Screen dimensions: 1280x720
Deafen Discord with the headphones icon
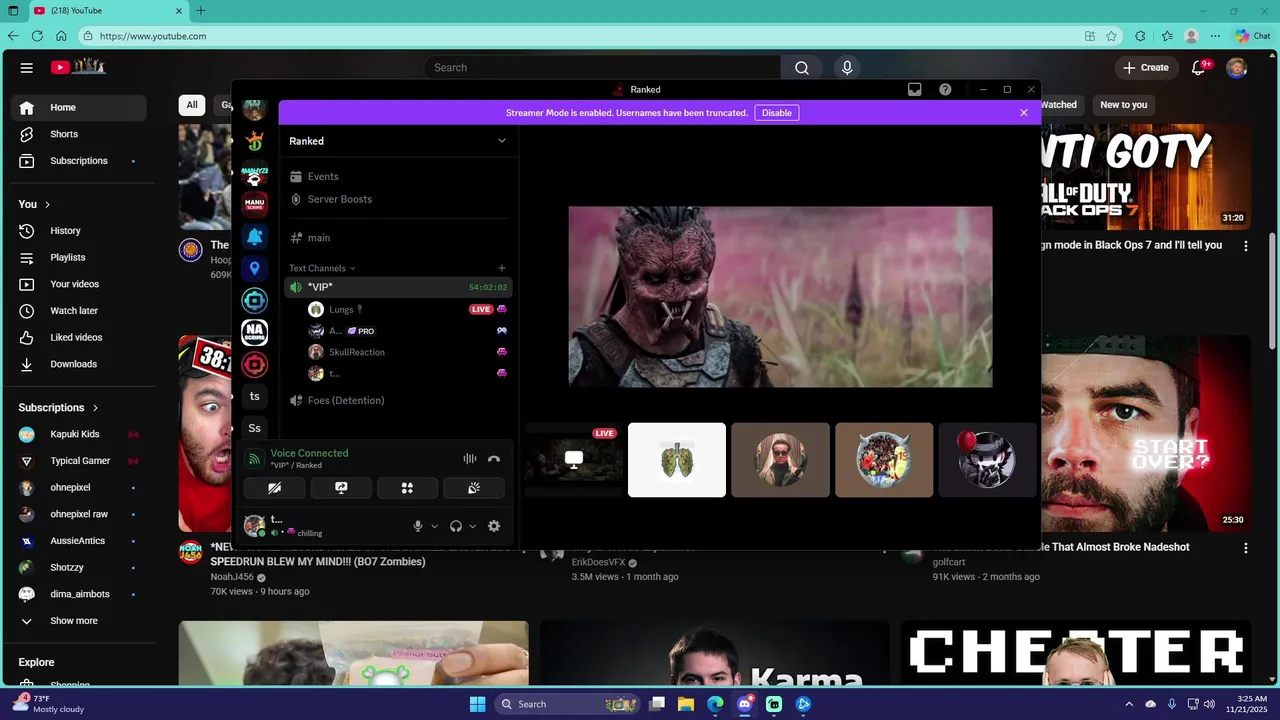click(456, 526)
